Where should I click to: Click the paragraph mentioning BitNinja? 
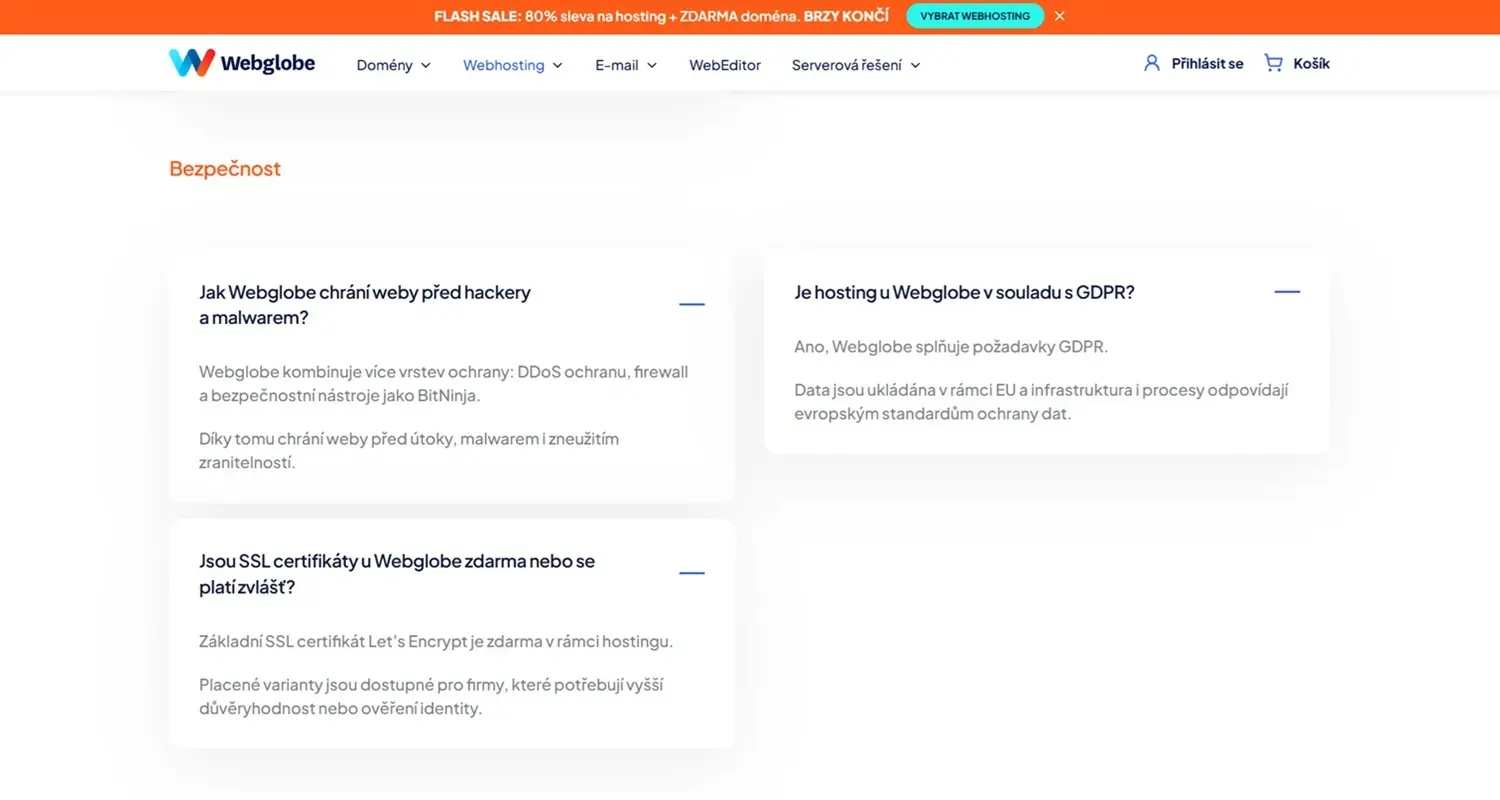click(444, 384)
